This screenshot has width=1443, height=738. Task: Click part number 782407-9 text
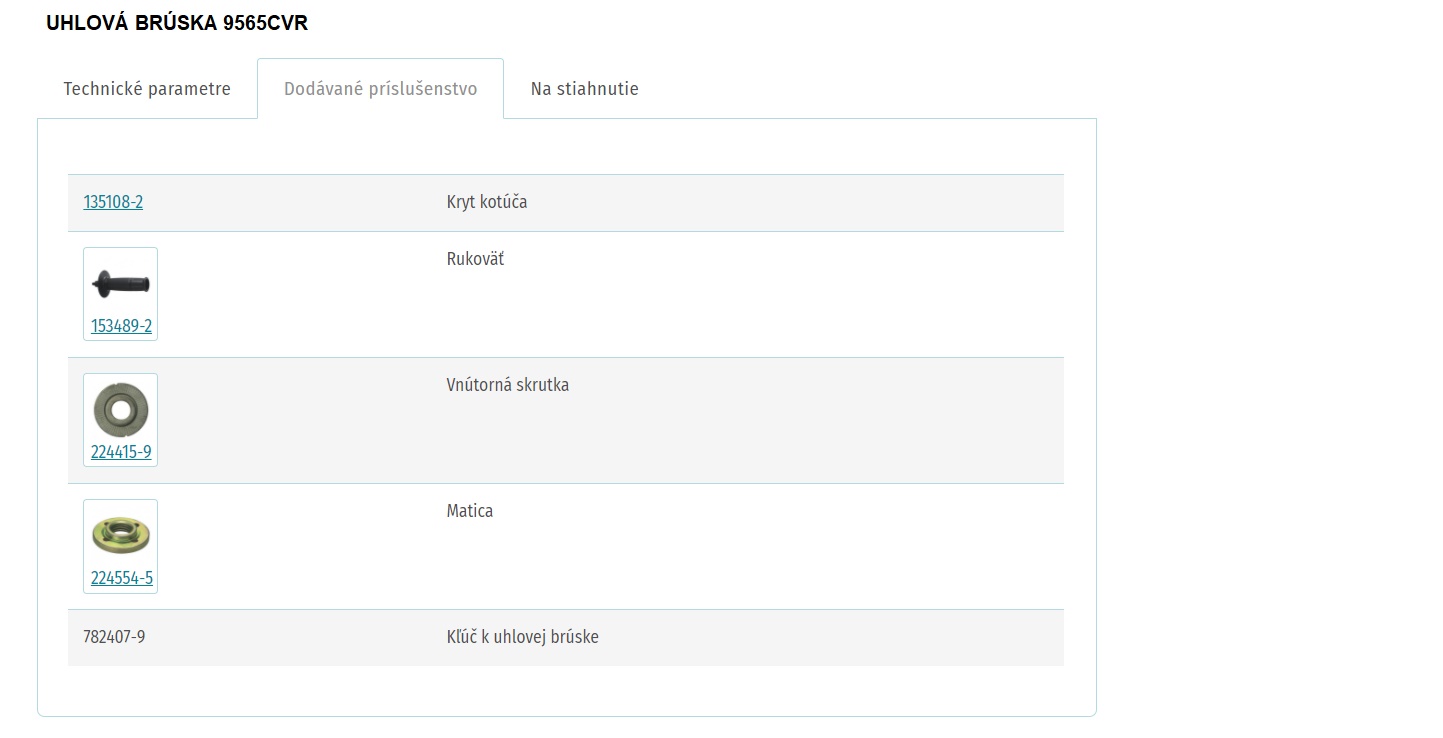click(114, 637)
